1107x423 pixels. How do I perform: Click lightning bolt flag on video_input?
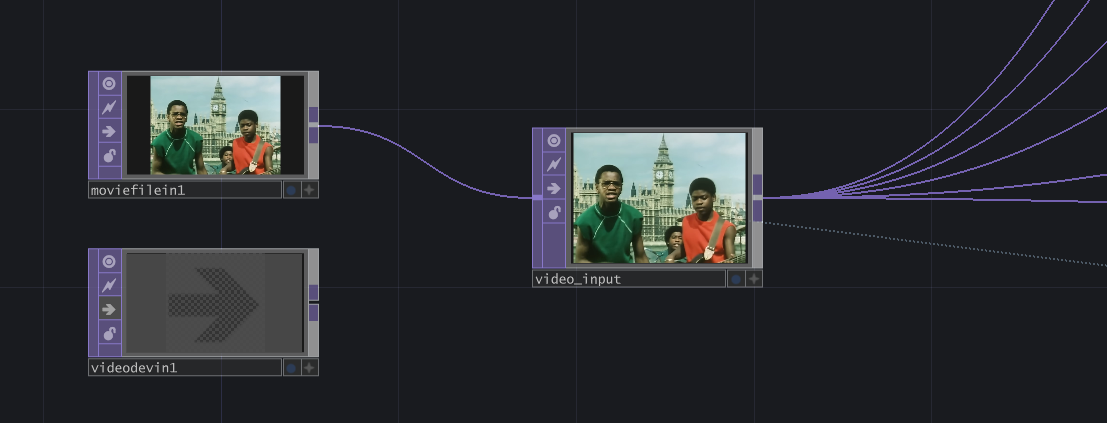553,164
